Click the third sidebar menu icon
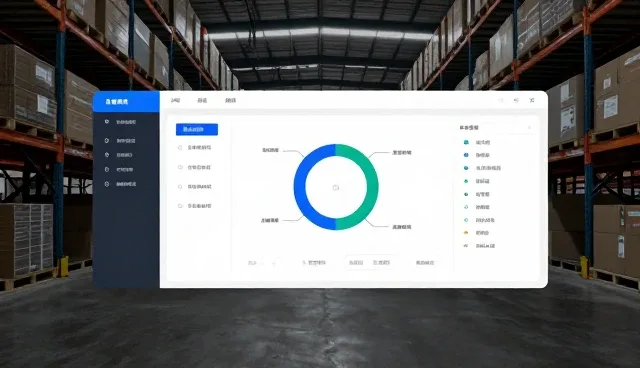The width and height of the screenshot is (640, 368). 107,155
